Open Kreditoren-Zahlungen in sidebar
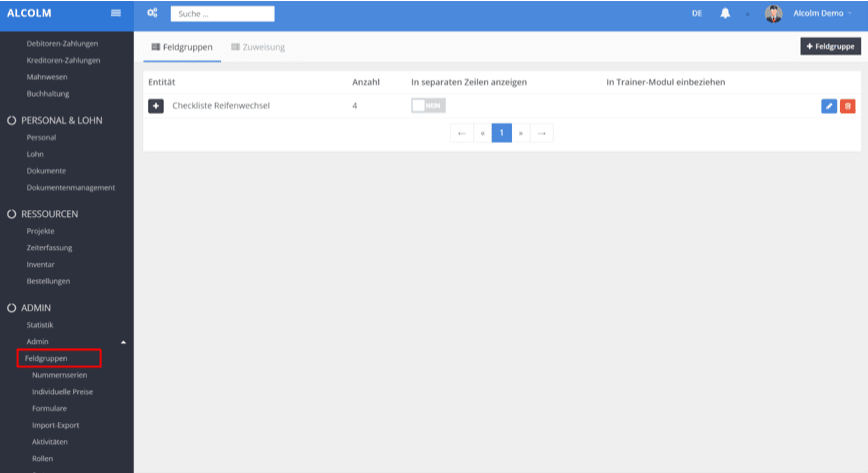The image size is (868, 473). (63, 60)
